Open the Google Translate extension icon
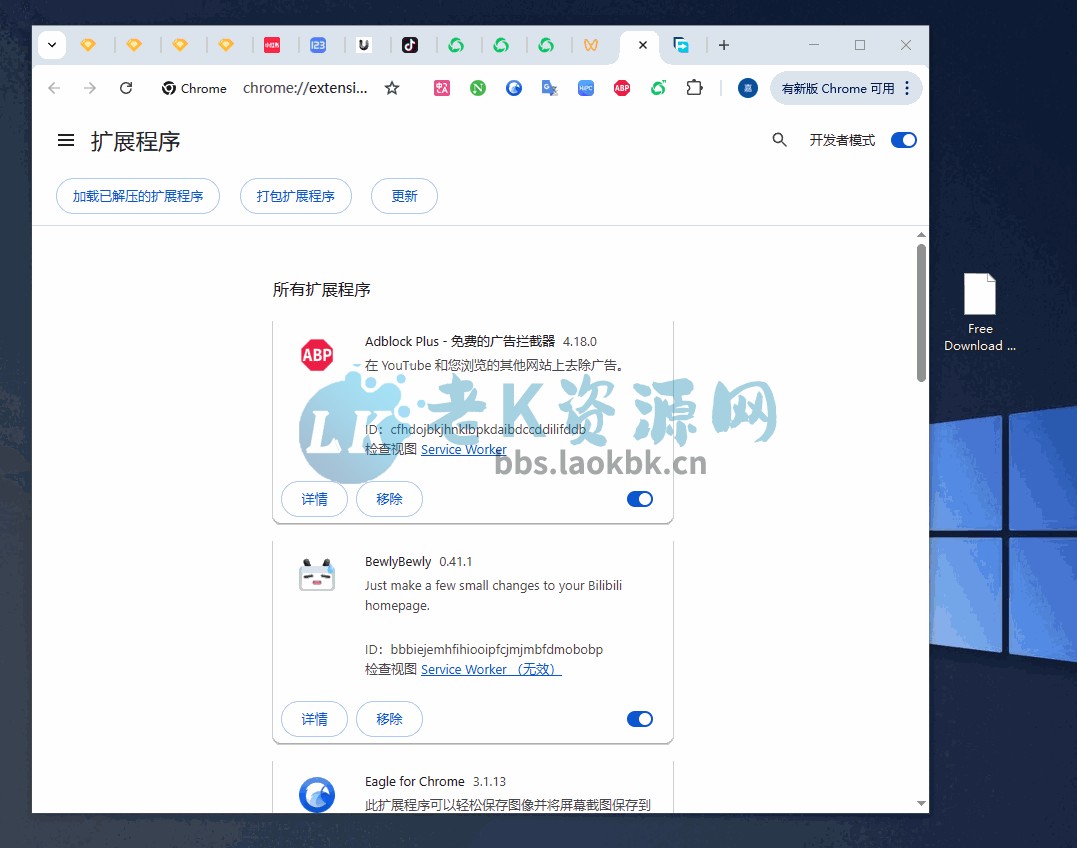This screenshot has height=848, width=1077. point(549,88)
